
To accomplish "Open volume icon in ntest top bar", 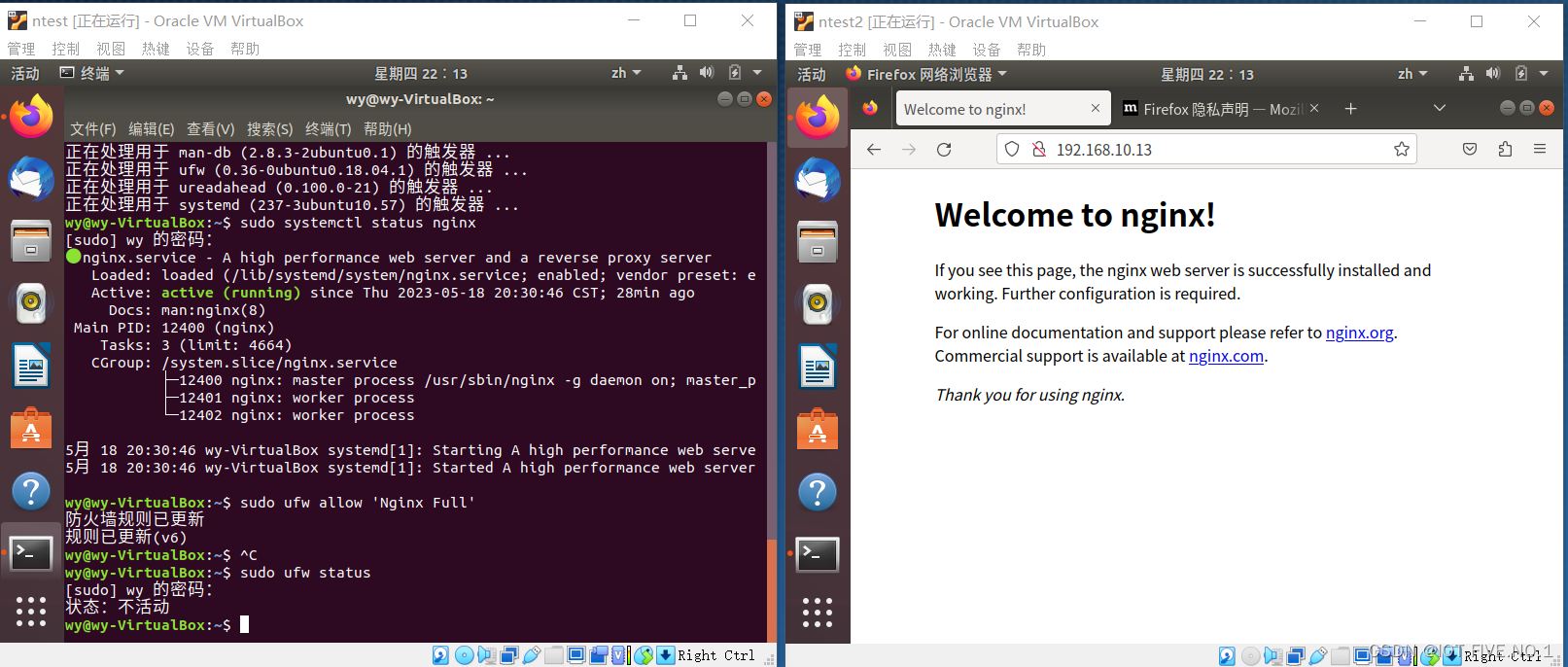I will 707,73.
